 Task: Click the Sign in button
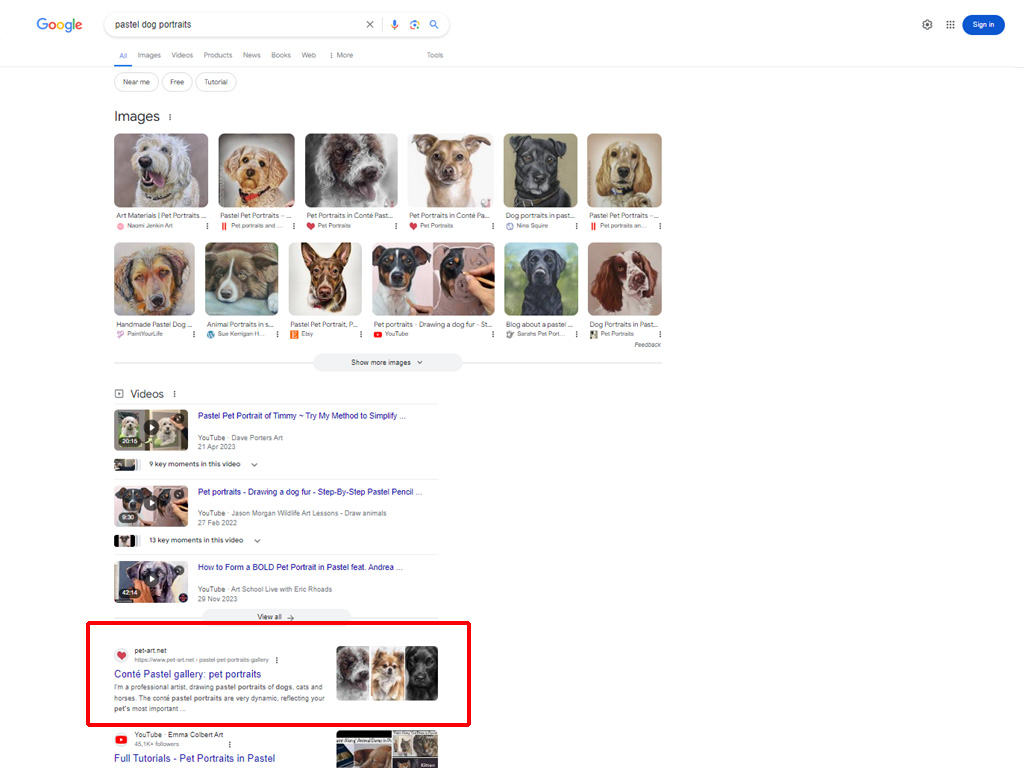[983, 25]
